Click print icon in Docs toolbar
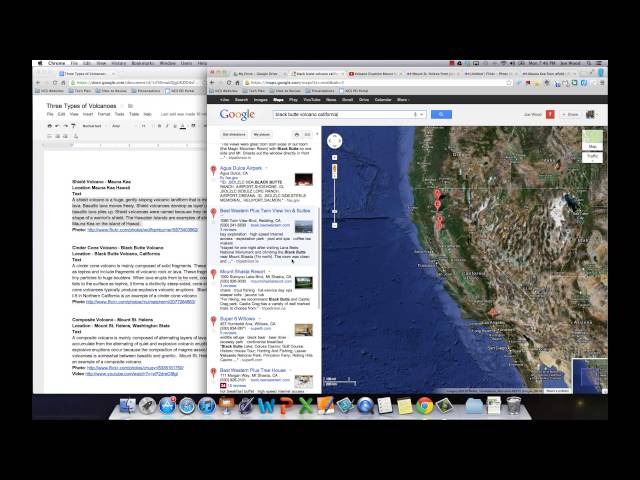 pyautogui.click(x=49, y=126)
